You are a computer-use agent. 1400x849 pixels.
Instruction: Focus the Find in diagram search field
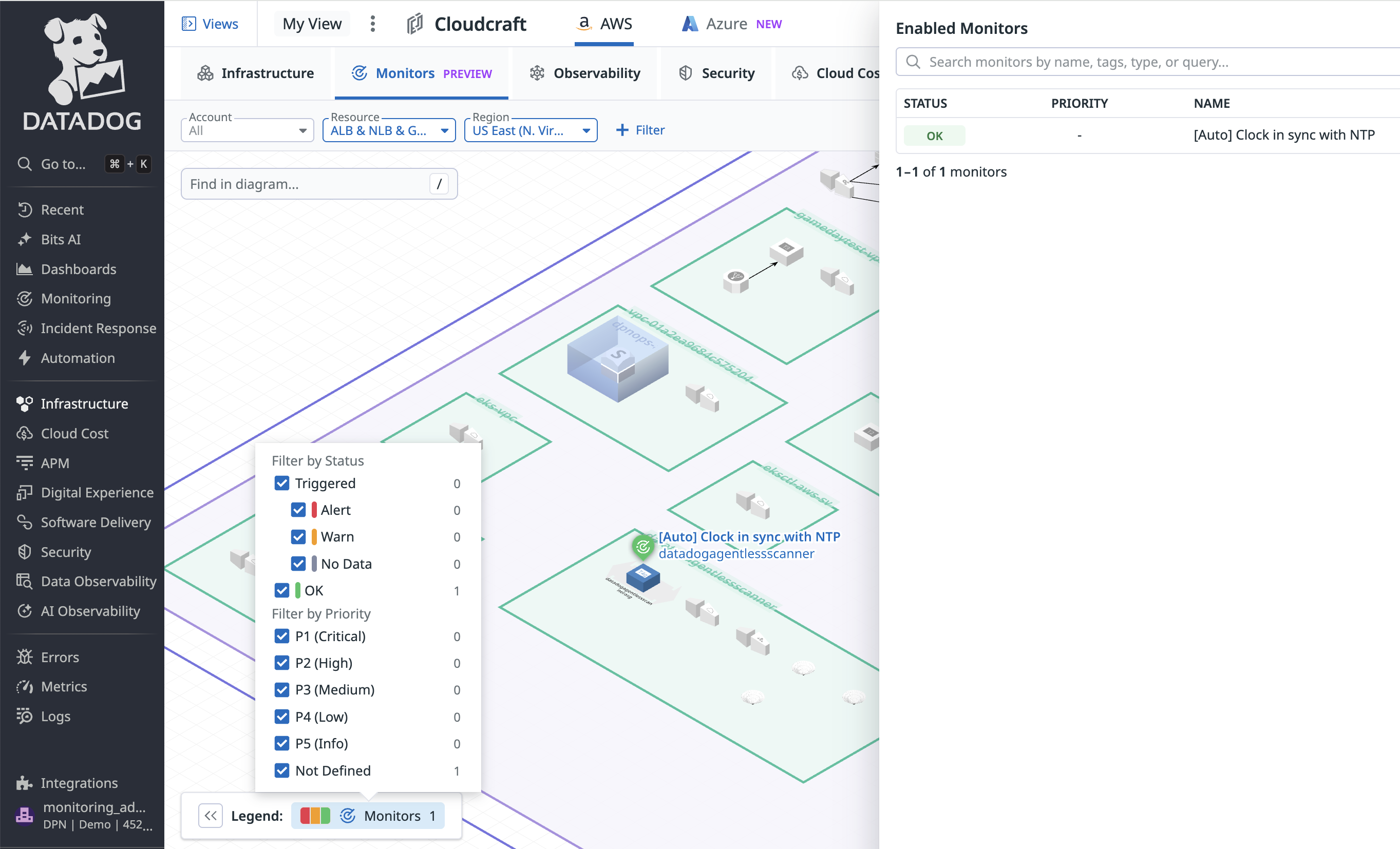click(308, 184)
